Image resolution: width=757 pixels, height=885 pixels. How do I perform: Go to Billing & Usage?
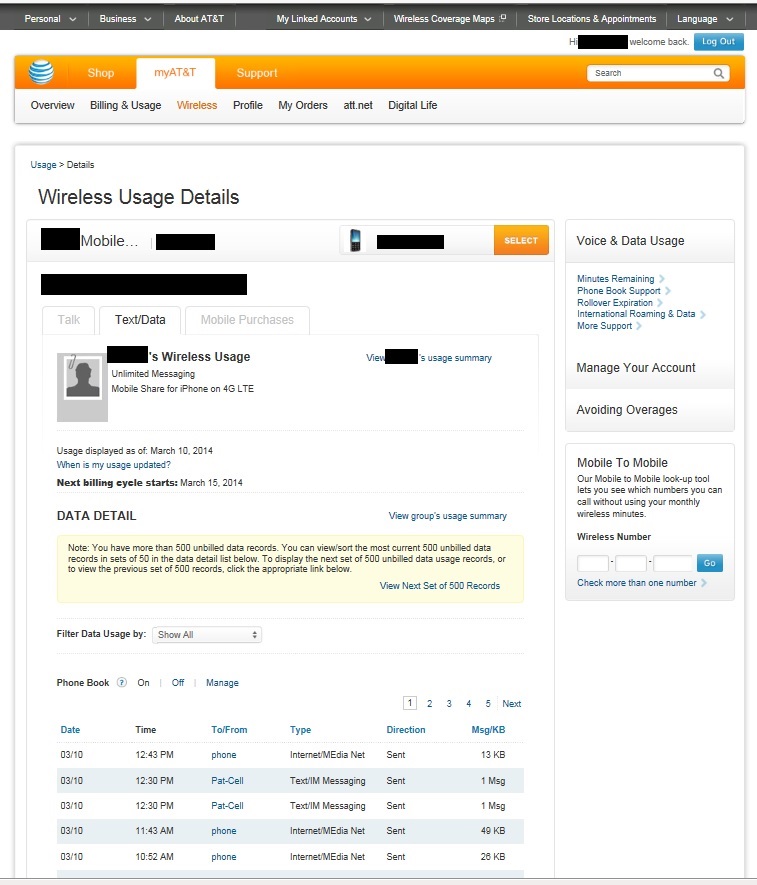(x=125, y=106)
